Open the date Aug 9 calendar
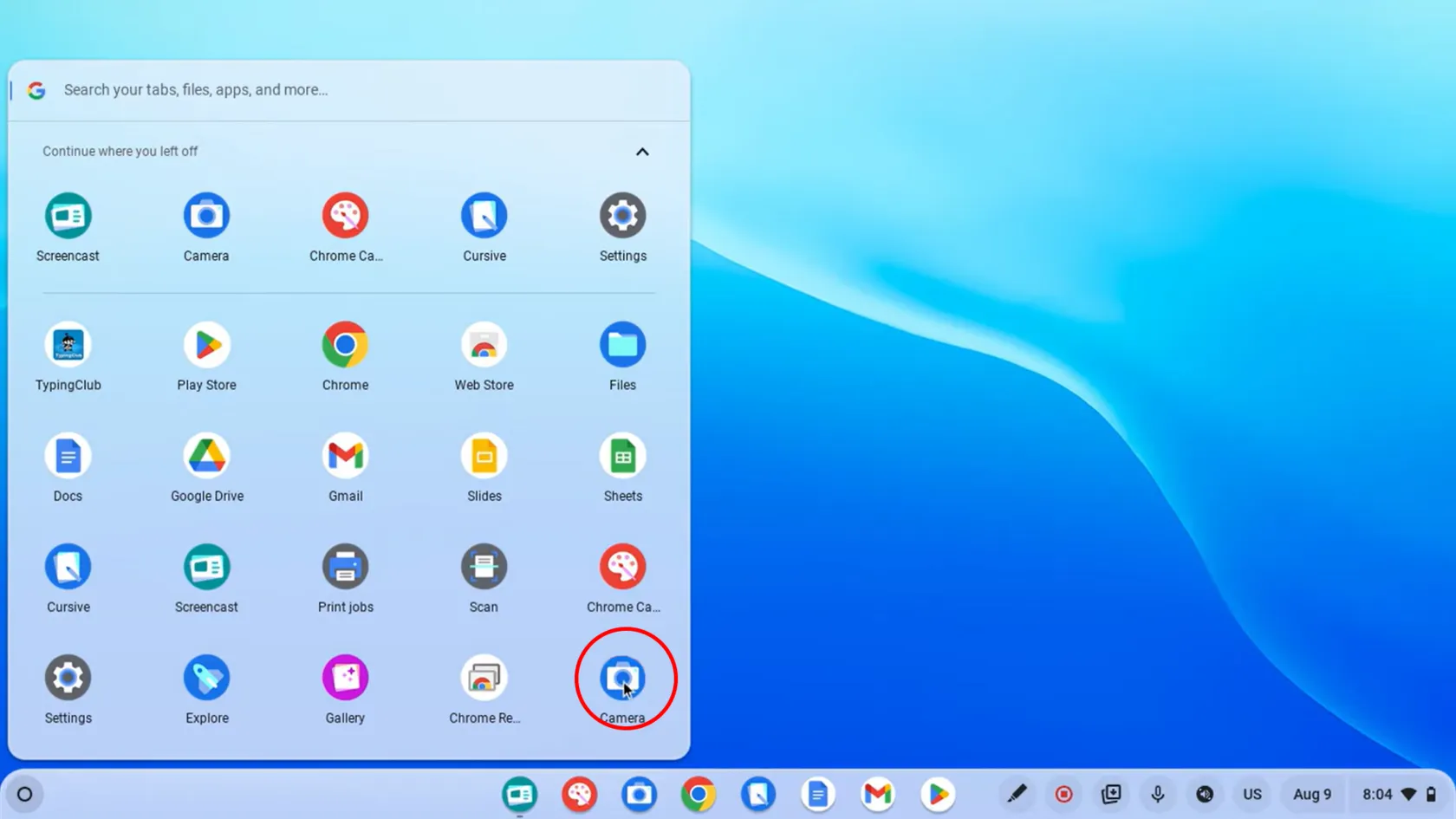The image size is (1456, 819). click(1311, 794)
